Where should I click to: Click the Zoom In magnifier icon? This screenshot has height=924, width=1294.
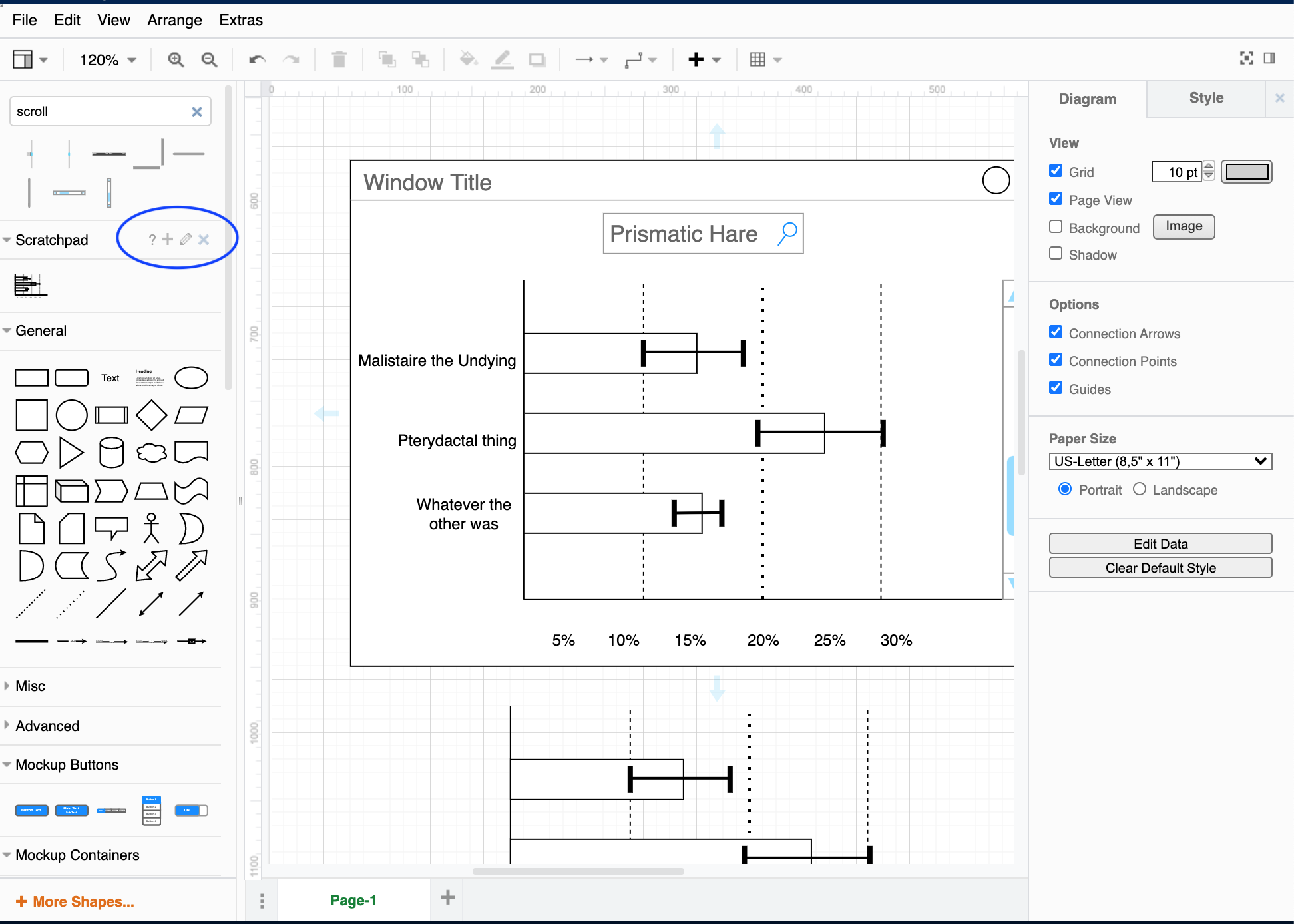tap(176, 60)
